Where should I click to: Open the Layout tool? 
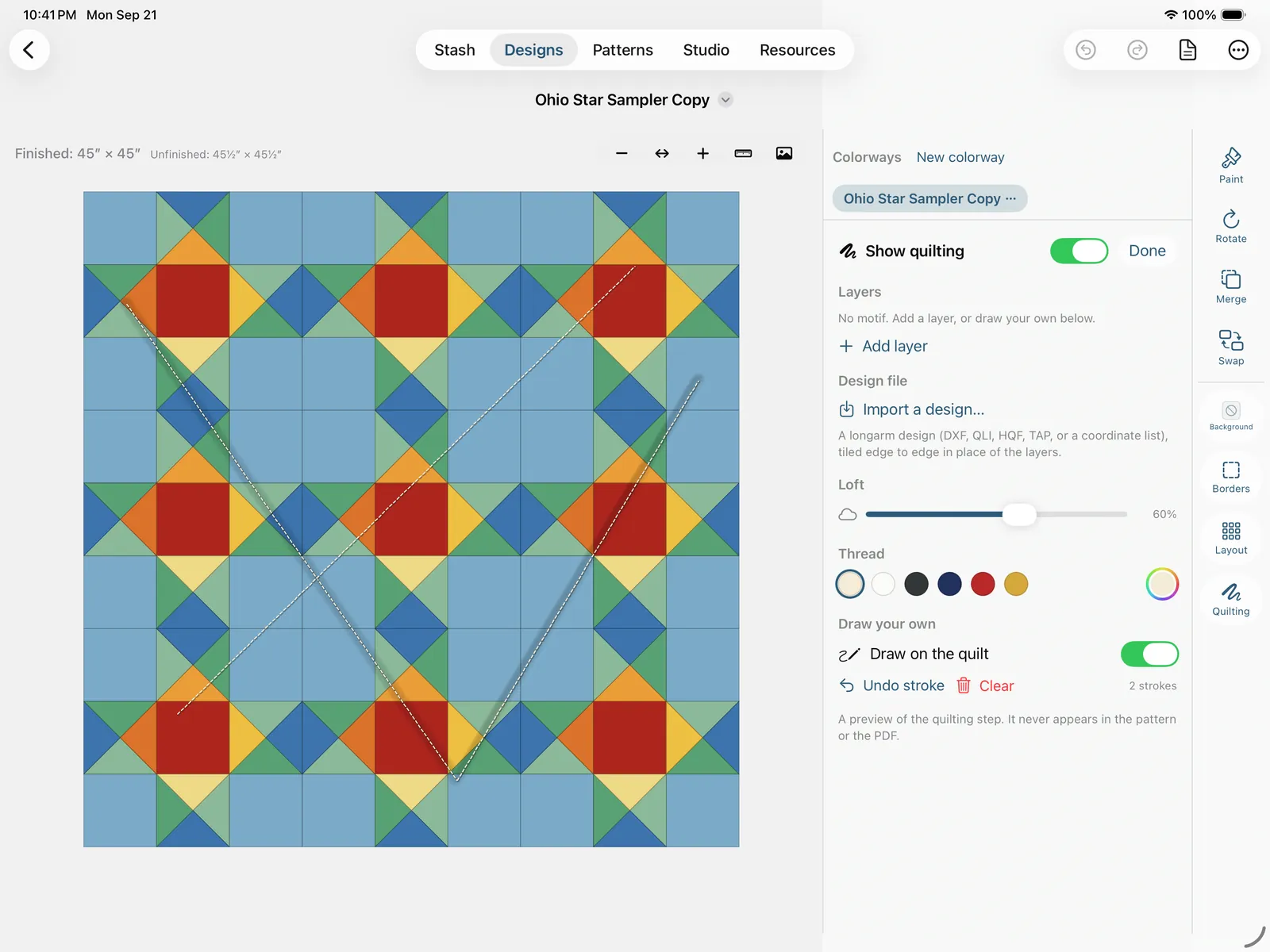tap(1231, 538)
